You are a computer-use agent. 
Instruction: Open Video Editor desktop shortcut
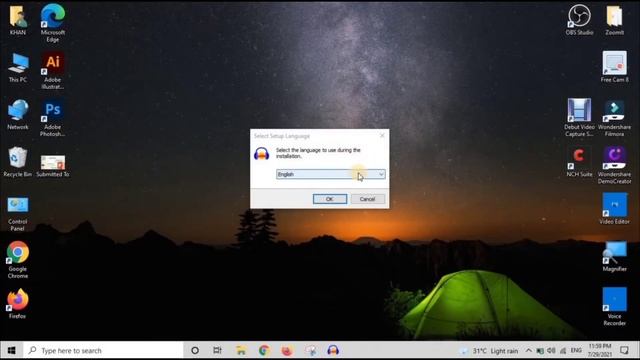614,209
